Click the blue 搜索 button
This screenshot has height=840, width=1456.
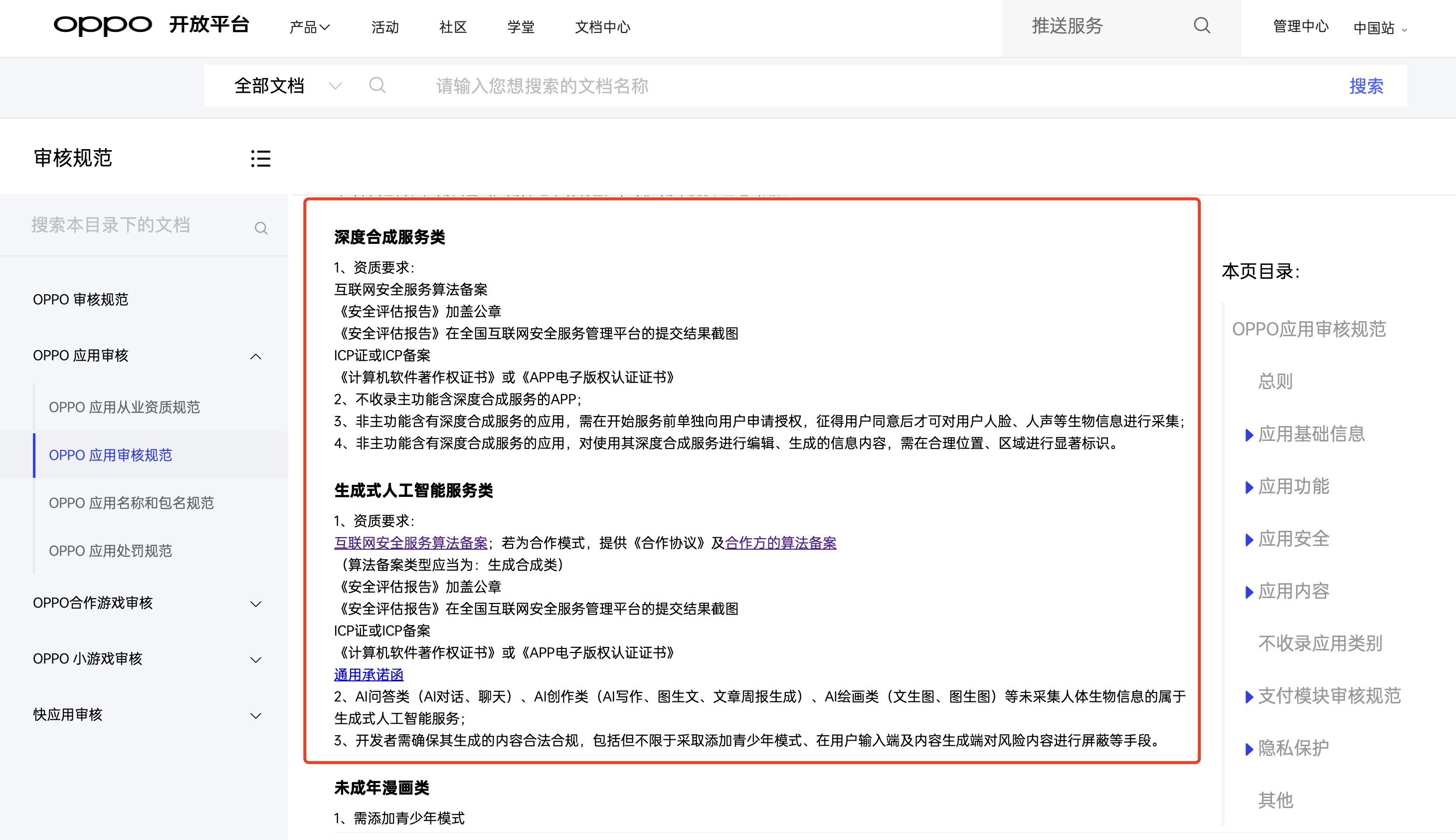click(x=1366, y=86)
